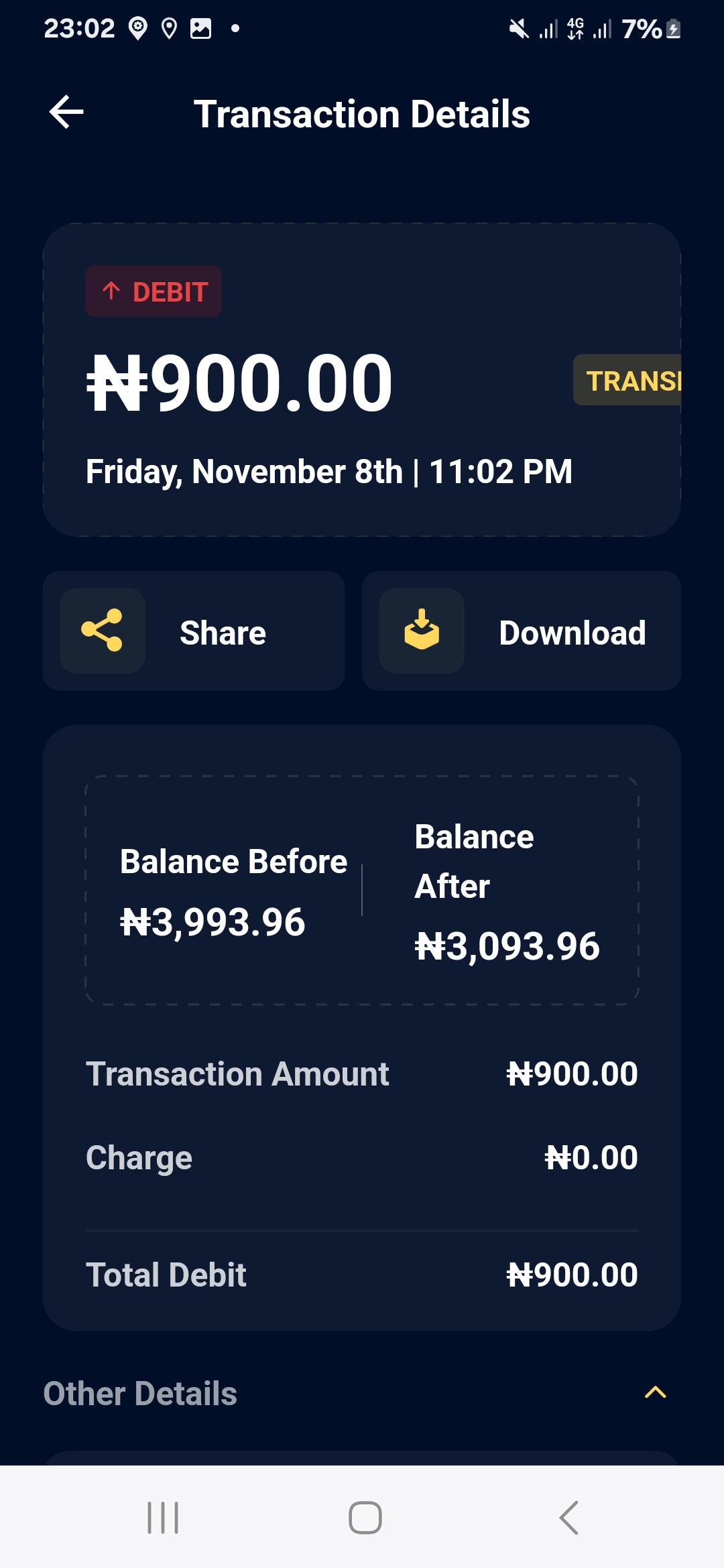Tap the battery status icon
This screenshot has height=1568, width=724.
(674, 29)
